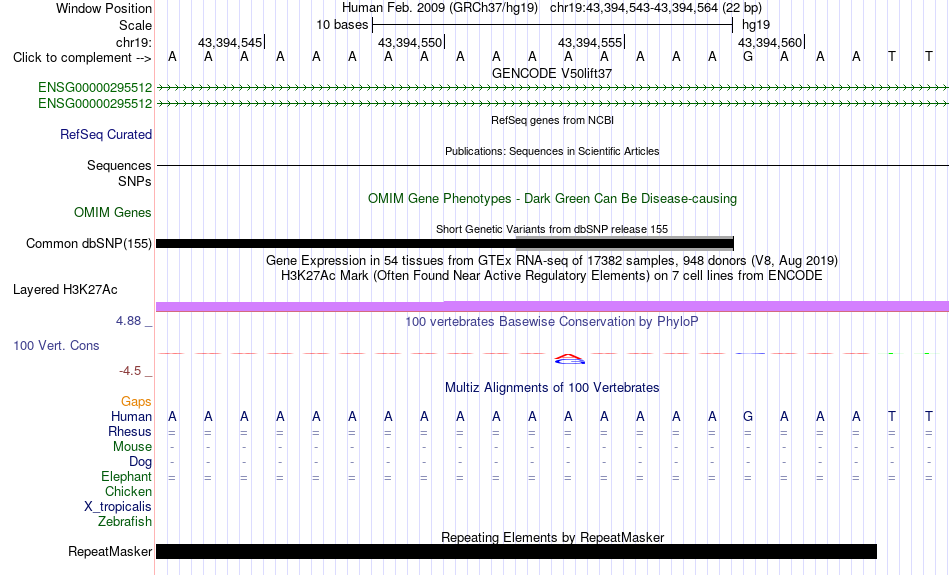Click position marker 43,394,560
Viewport: 950px width, 575px height.
[769, 42]
